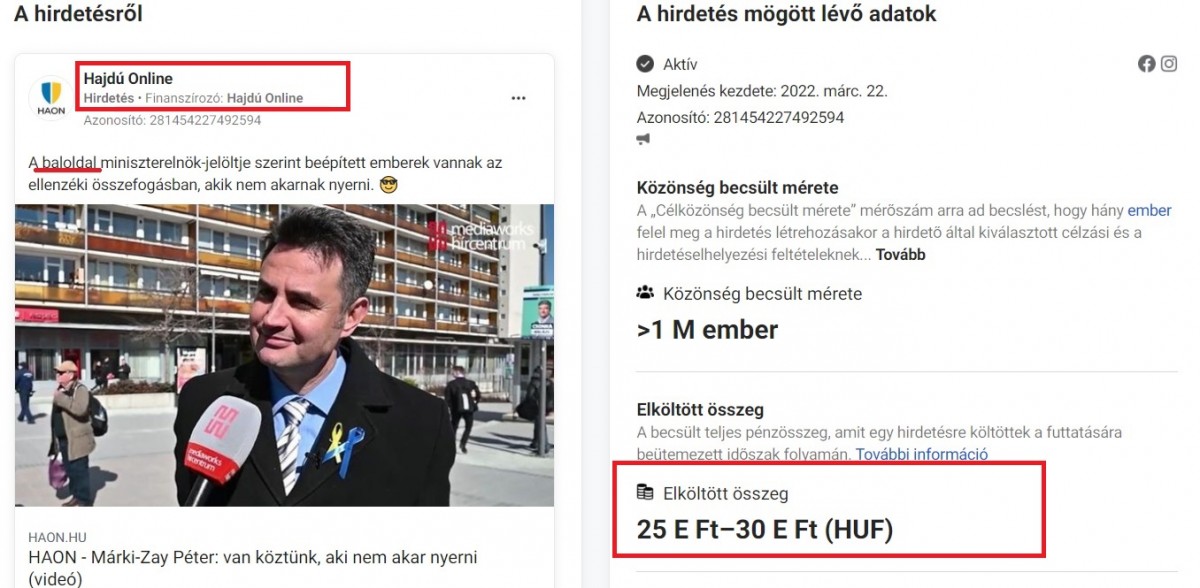Click the >1 M ember audience value
The height and width of the screenshot is (588, 1200).
(x=707, y=330)
